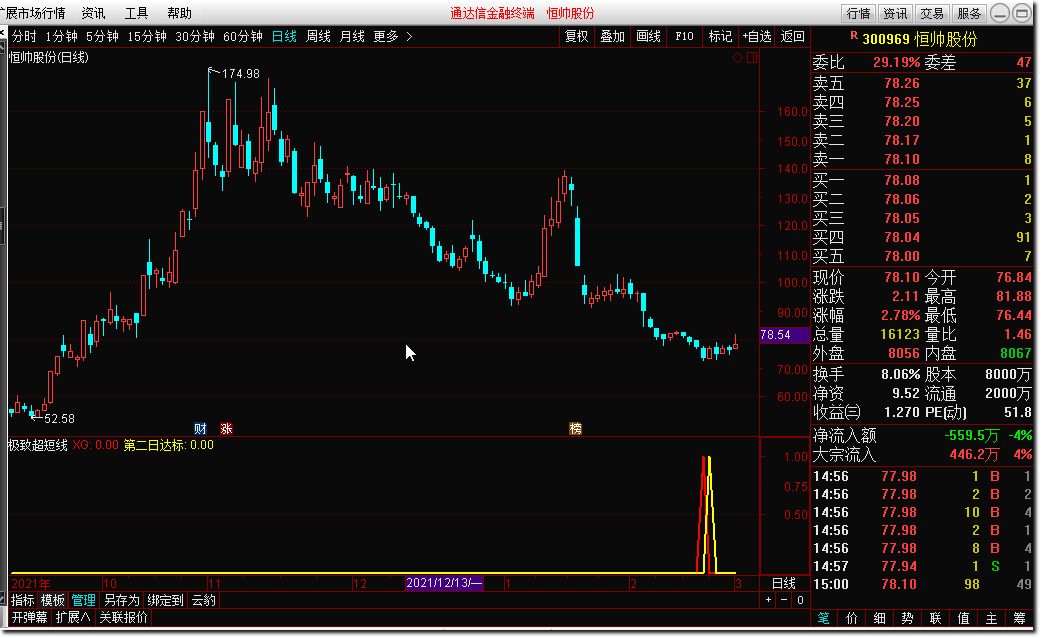Screen dimensions: 1042x638
Task: Click the 云豹 button
Action: tap(203, 600)
